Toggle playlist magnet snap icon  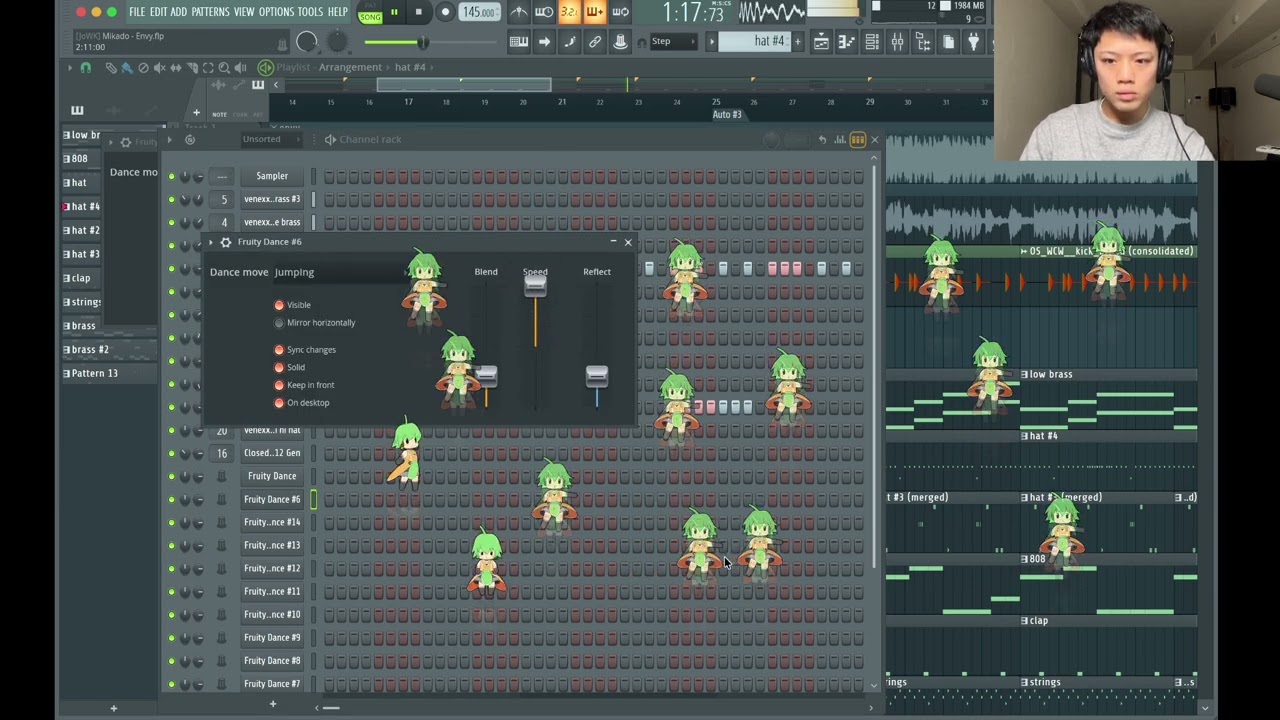[86, 68]
